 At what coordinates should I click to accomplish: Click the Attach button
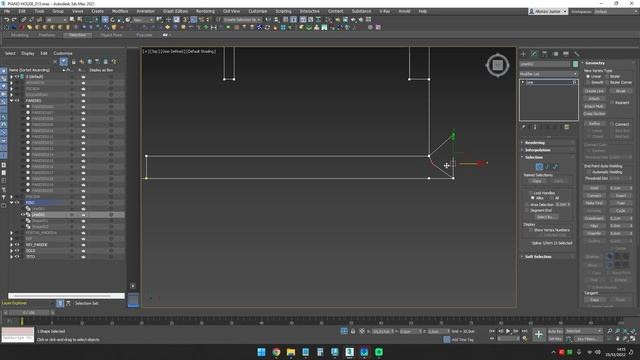pos(594,99)
